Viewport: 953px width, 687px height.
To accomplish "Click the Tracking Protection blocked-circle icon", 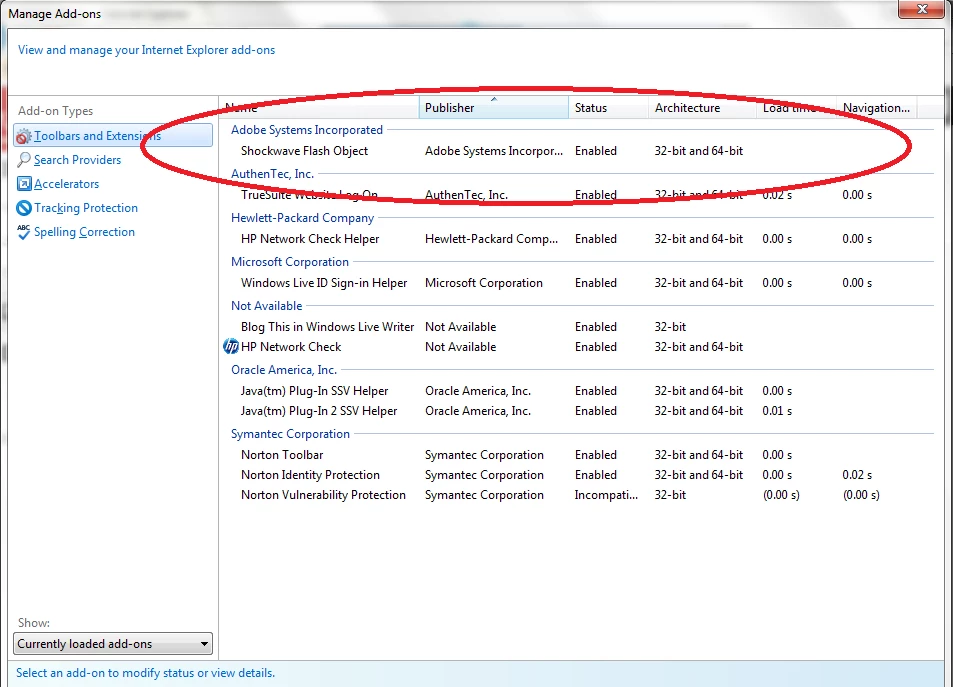I will 24,208.
